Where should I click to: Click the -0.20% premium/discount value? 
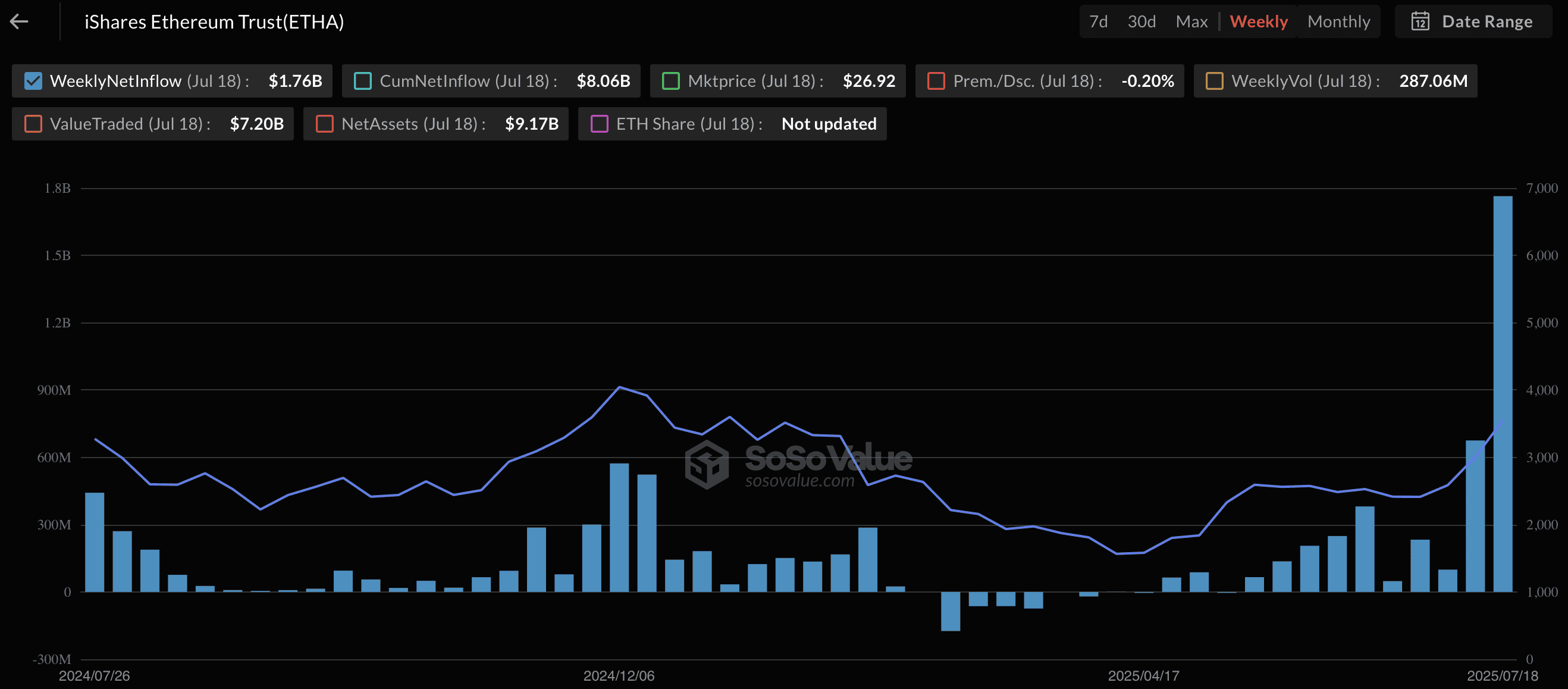[x=1147, y=81]
